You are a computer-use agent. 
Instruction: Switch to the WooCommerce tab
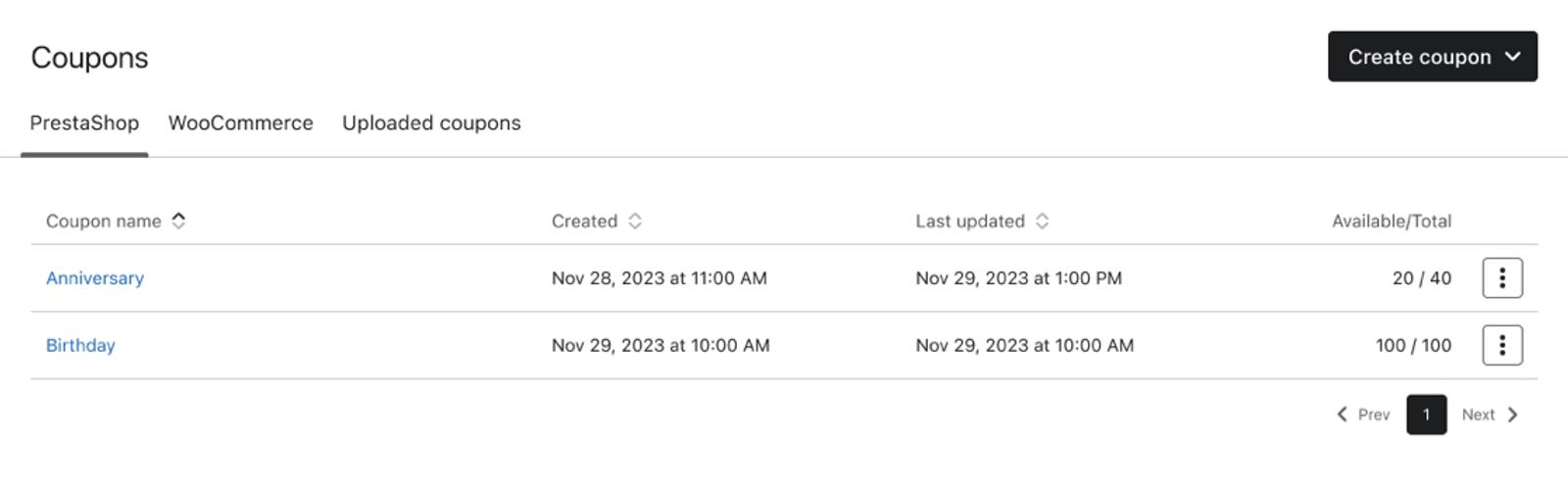point(241,123)
